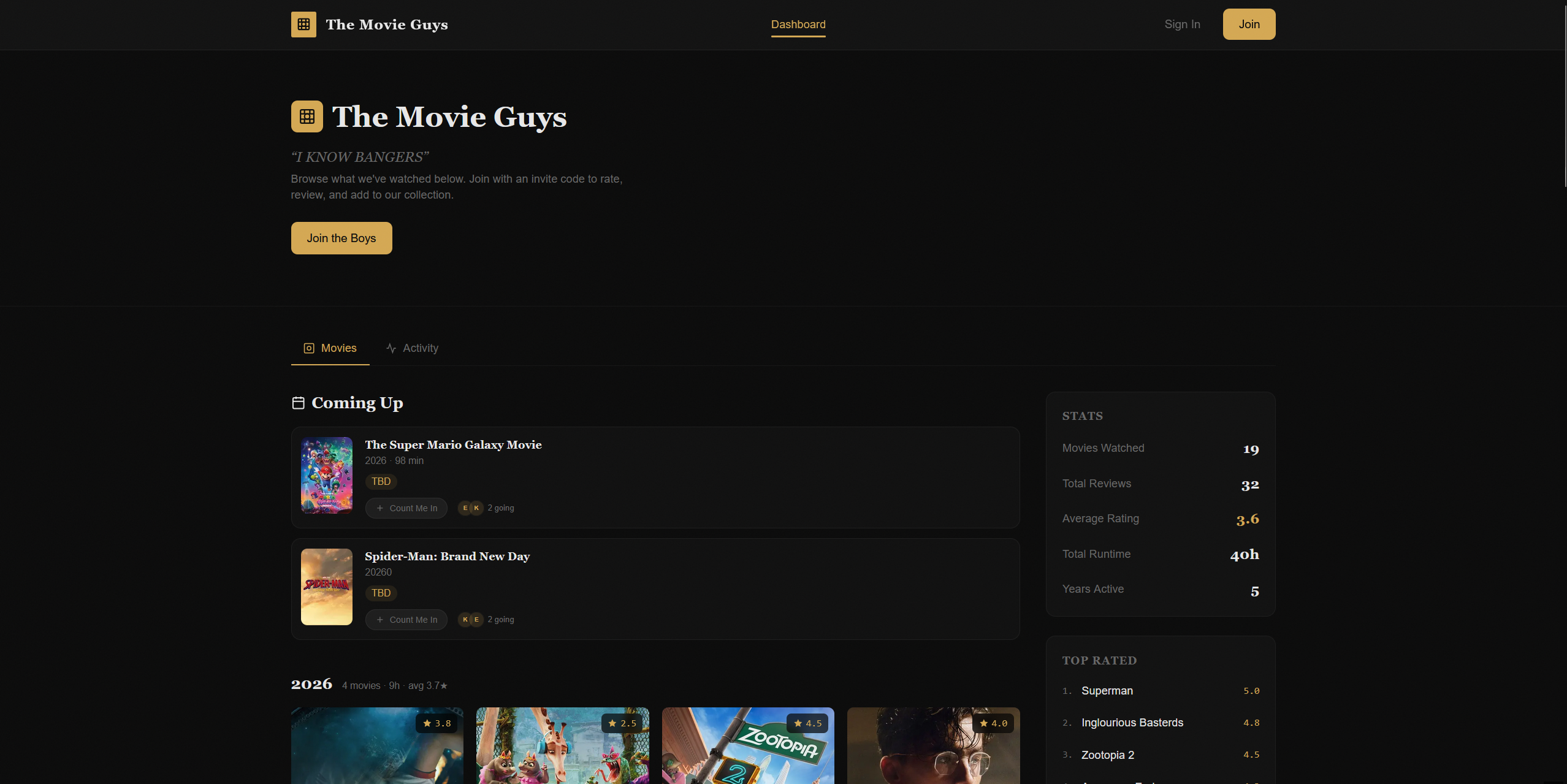Click the 4.0 star rating badge
Image resolution: width=1567 pixels, height=784 pixels.
[993, 723]
